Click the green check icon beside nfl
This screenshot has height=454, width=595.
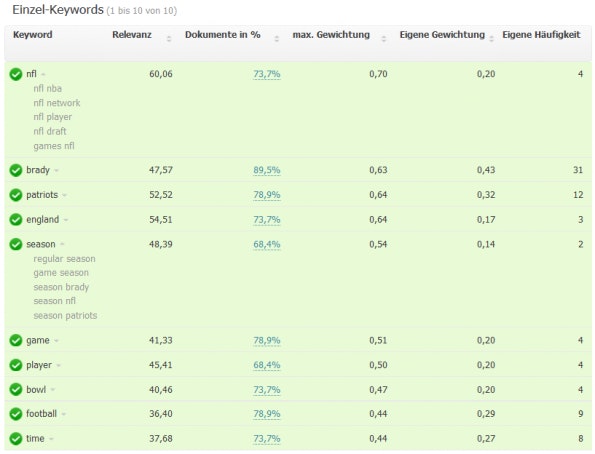pyautogui.click(x=16, y=74)
